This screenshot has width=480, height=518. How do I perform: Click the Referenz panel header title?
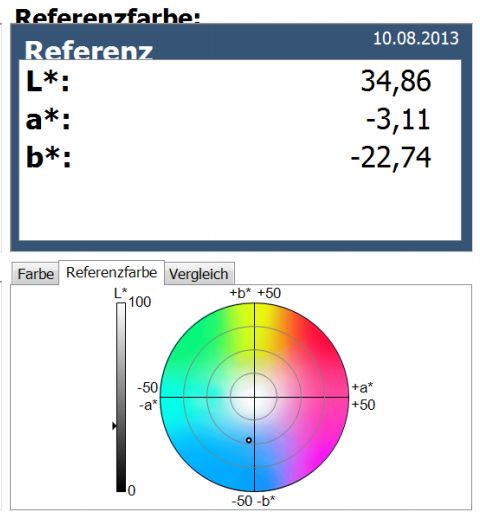pyautogui.click(x=89, y=50)
